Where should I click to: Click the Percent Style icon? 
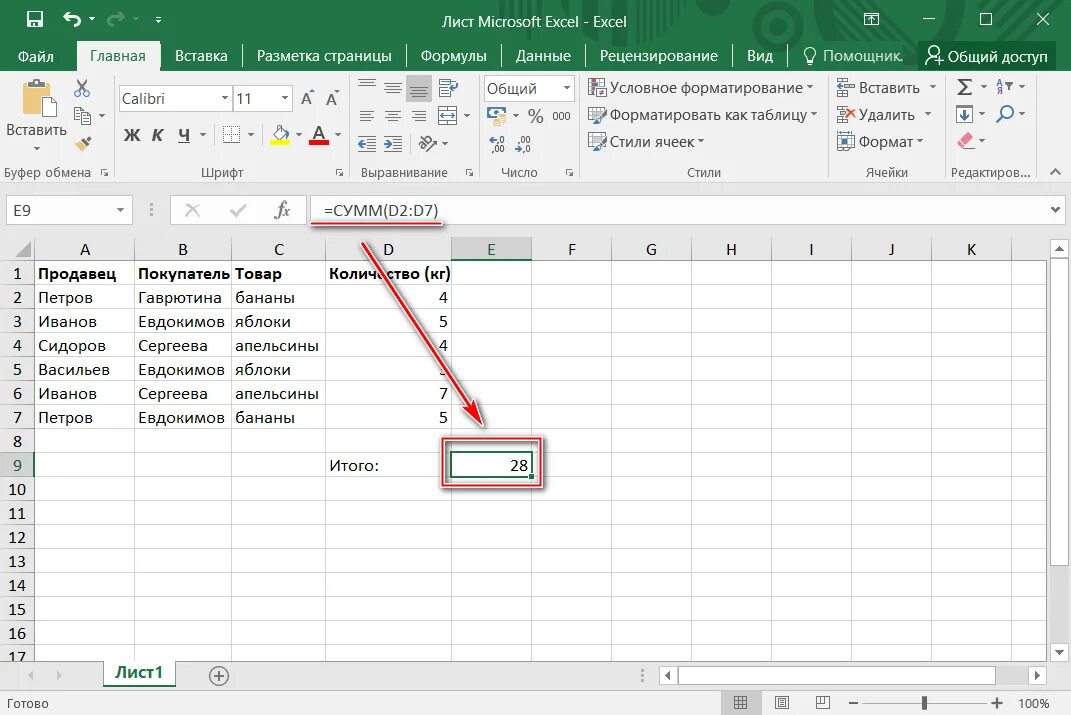click(x=536, y=116)
